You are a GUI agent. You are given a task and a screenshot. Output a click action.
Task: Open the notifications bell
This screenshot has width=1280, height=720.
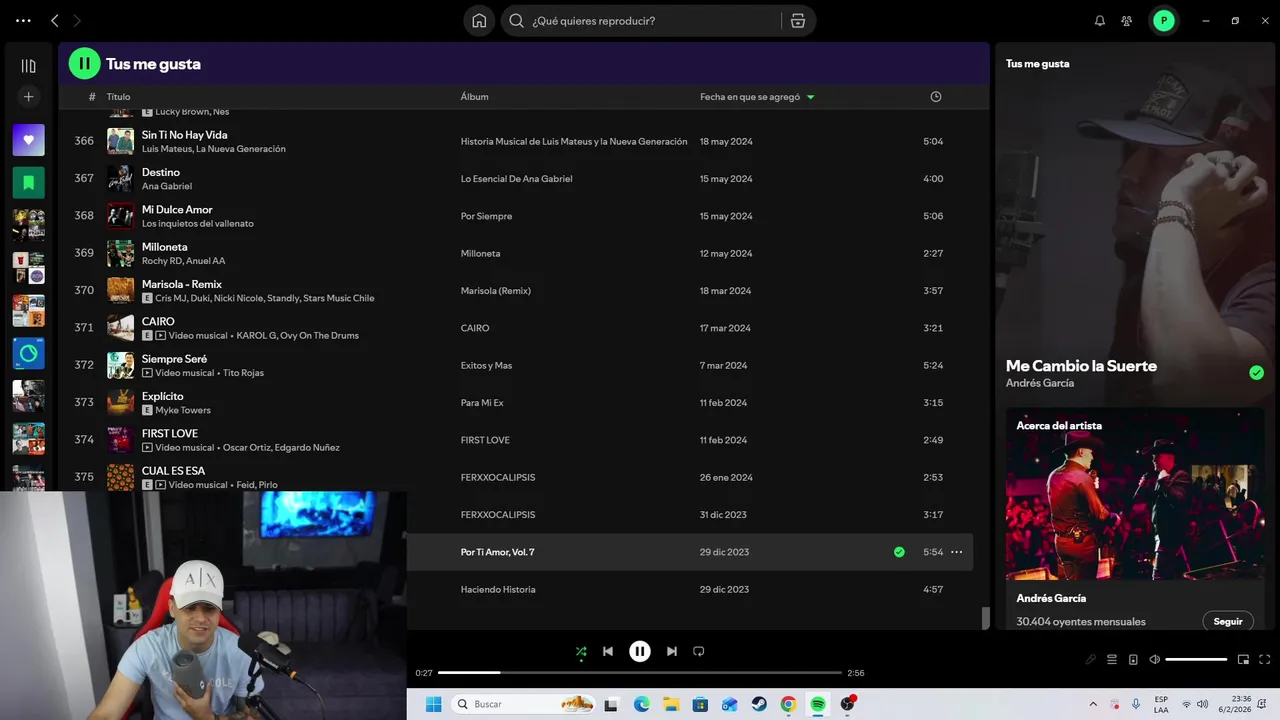pos(1100,20)
